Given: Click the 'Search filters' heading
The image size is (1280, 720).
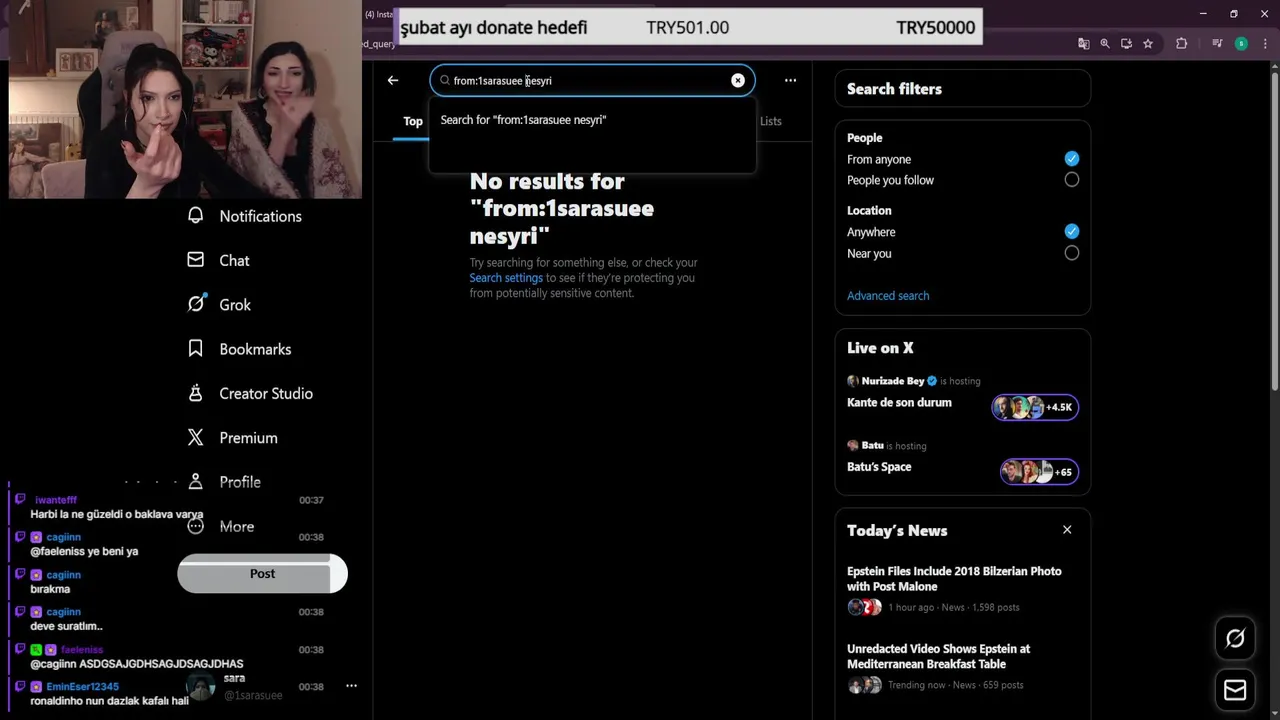Looking at the screenshot, I should [x=894, y=89].
